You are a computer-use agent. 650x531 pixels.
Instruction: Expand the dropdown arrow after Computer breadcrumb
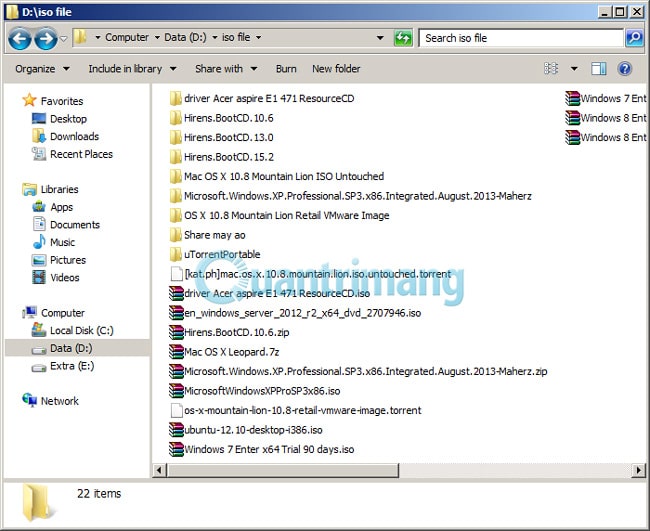tap(157, 38)
